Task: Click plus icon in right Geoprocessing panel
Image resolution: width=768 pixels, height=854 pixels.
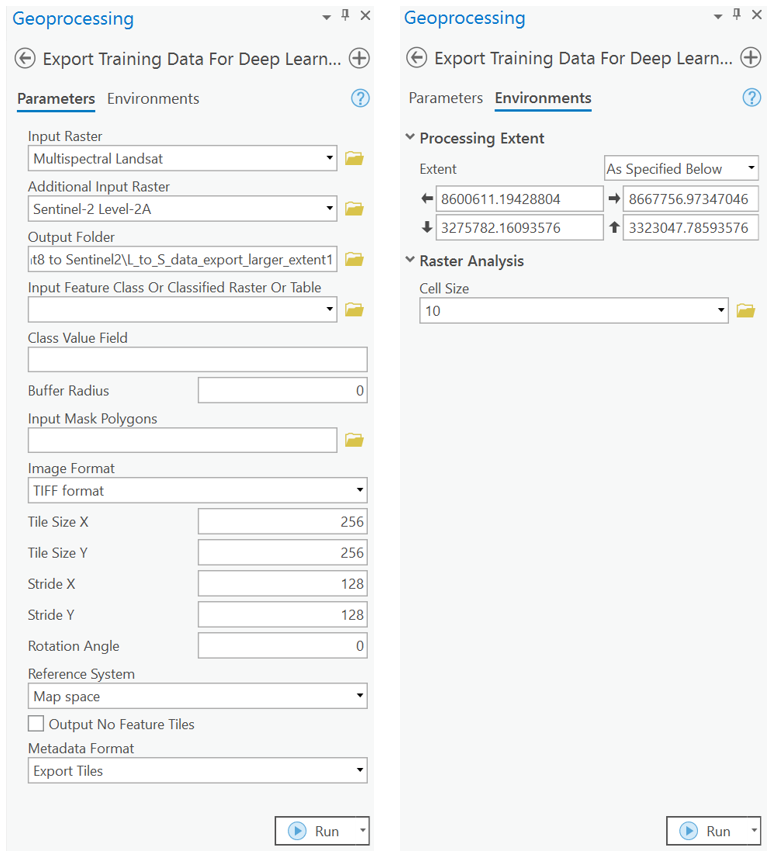Action: point(751,57)
